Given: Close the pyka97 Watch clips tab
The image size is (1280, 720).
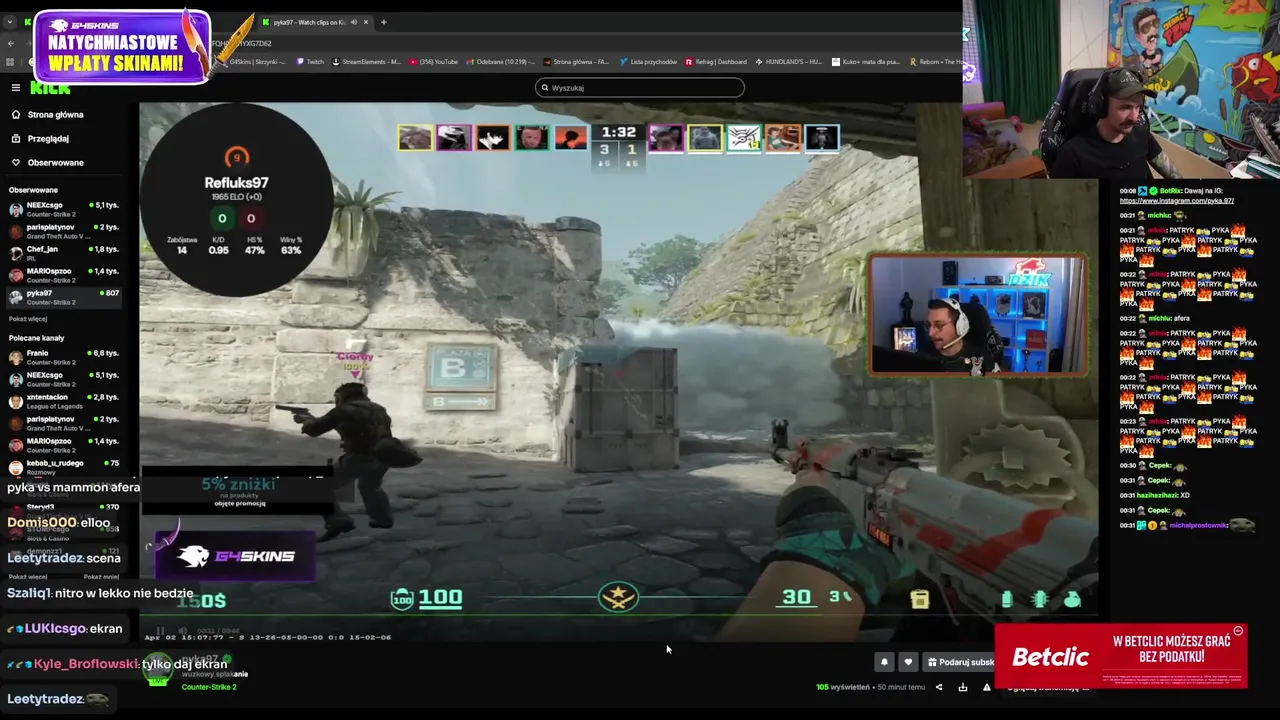Looking at the screenshot, I should [x=365, y=22].
